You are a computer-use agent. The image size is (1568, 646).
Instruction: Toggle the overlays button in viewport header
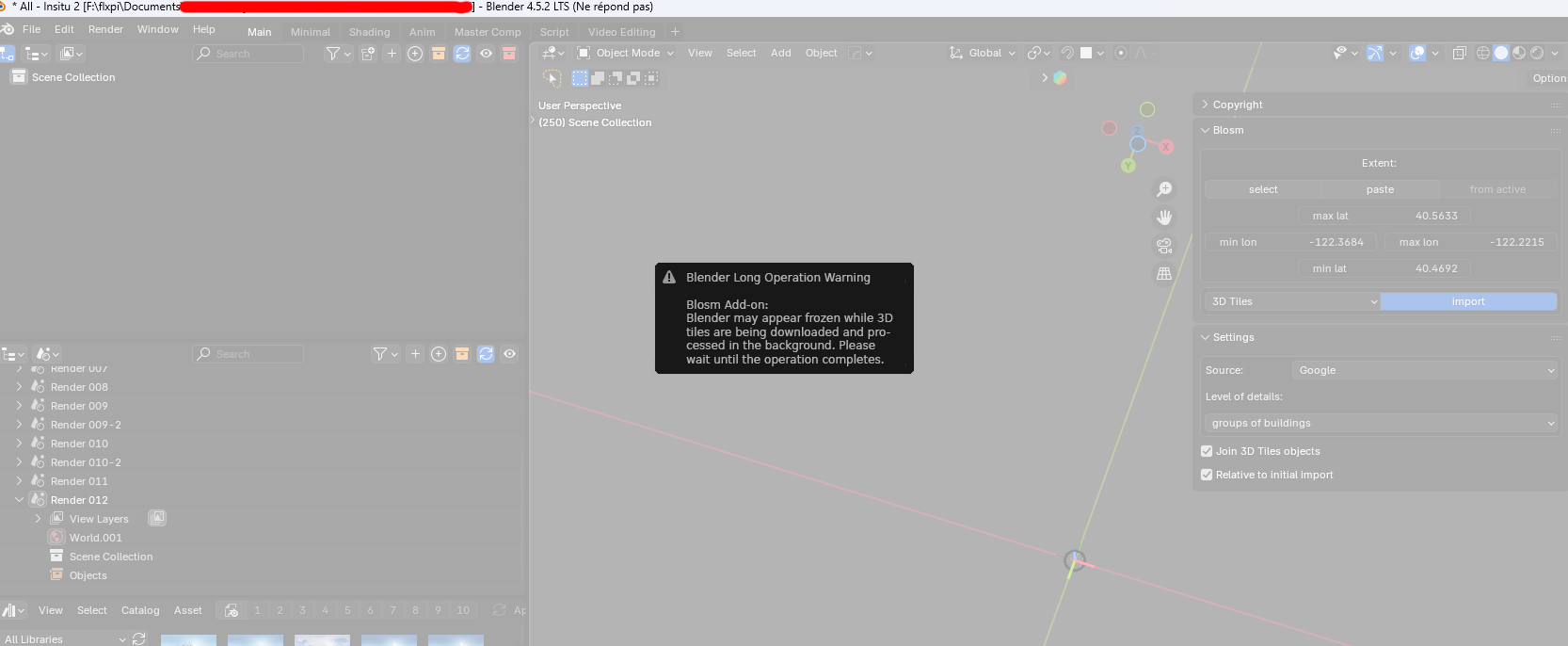pyautogui.click(x=1417, y=53)
